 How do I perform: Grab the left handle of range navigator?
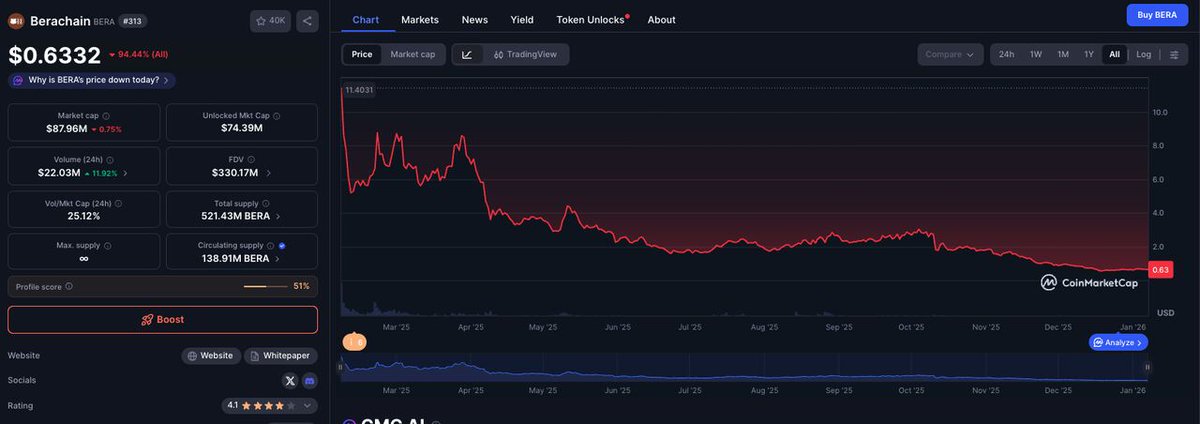(x=340, y=367)
